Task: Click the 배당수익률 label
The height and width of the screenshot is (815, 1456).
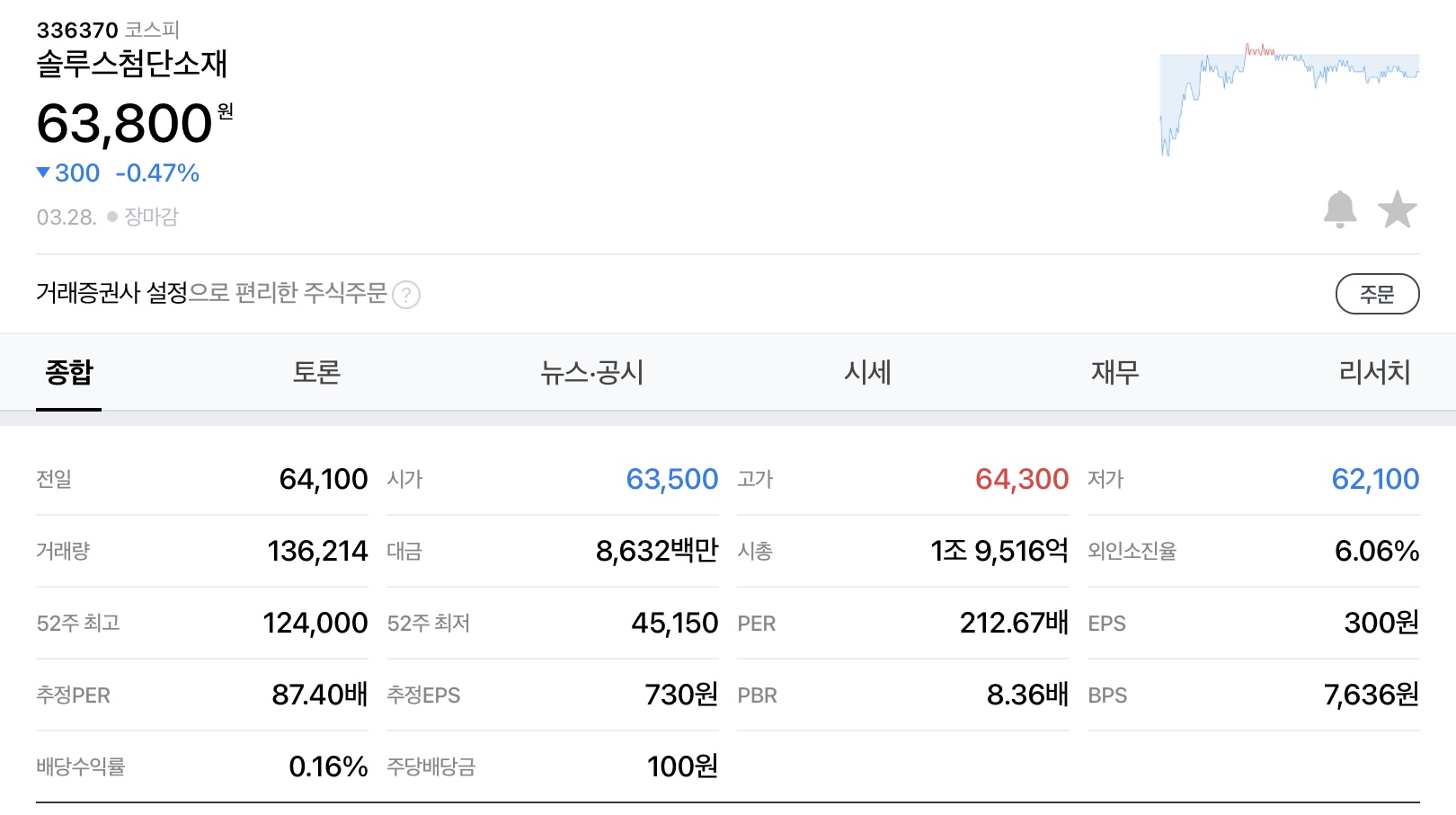Action: (x=80, y=766)
